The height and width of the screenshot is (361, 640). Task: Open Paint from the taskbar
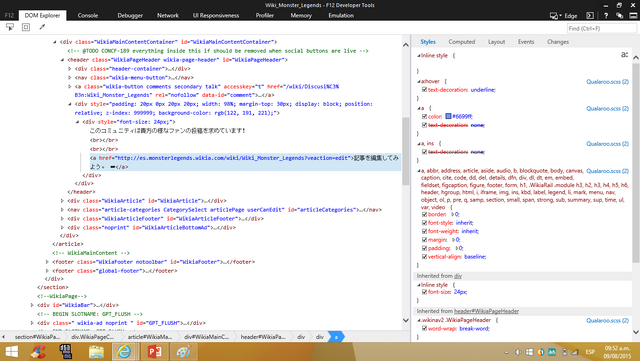(183, 351)
